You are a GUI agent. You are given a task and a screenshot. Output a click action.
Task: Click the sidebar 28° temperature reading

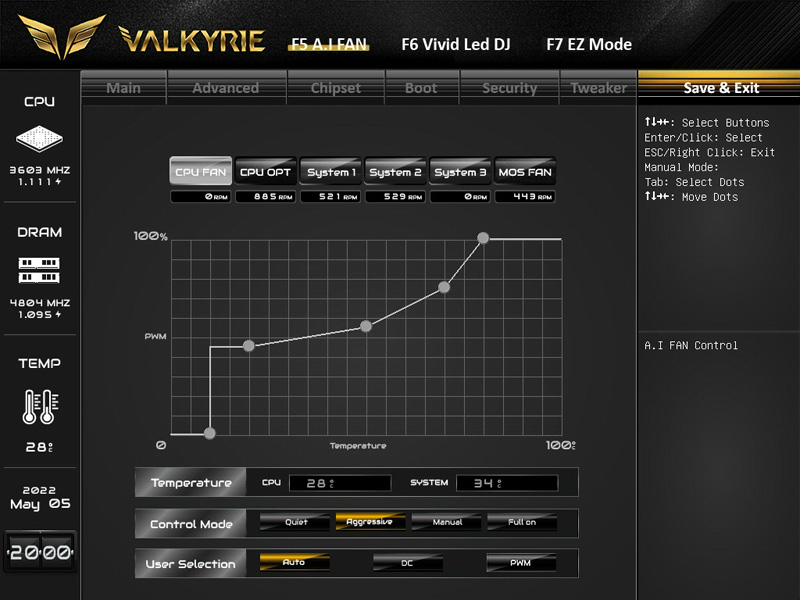(39, 447)
